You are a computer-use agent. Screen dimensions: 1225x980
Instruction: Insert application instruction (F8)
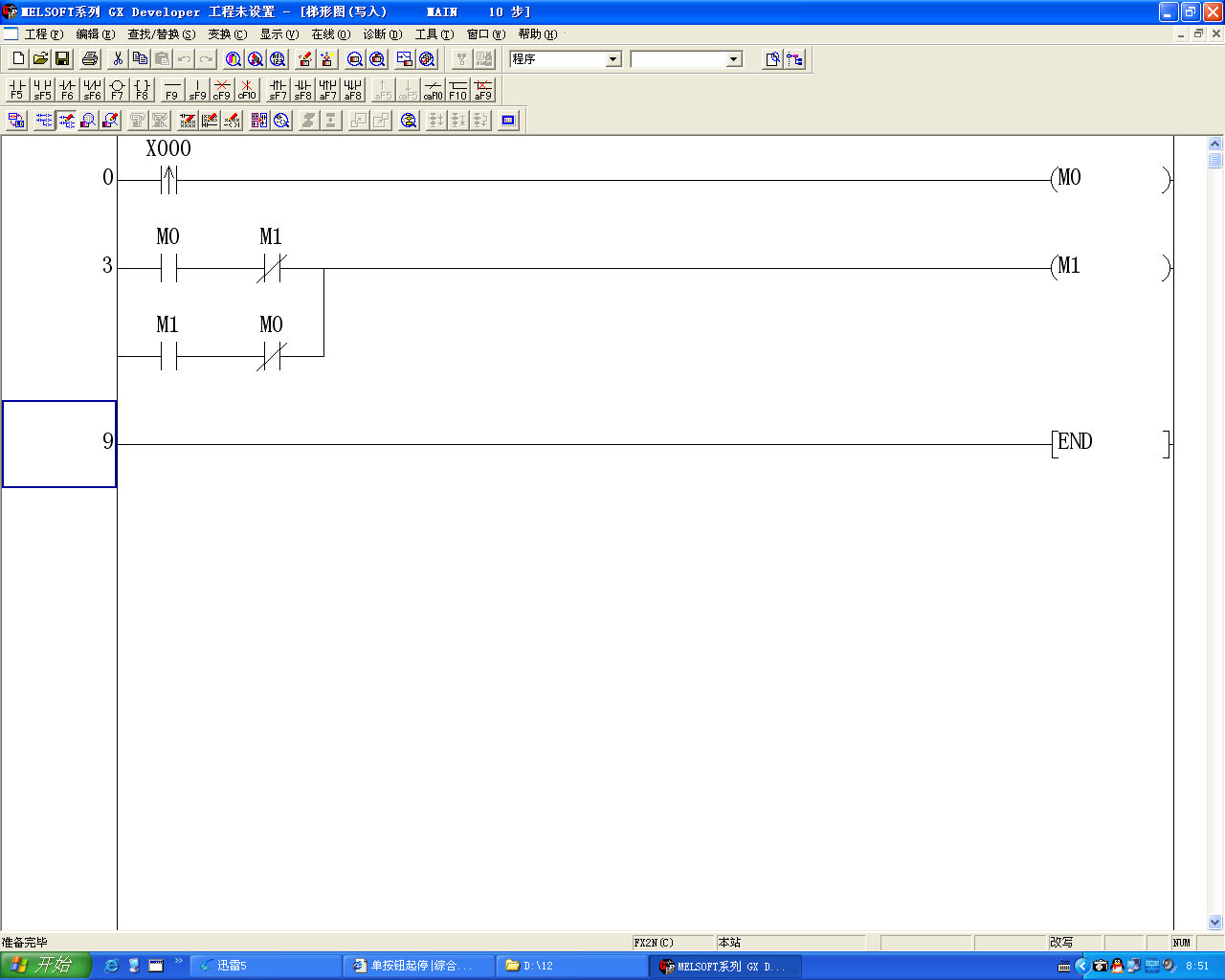142,90
